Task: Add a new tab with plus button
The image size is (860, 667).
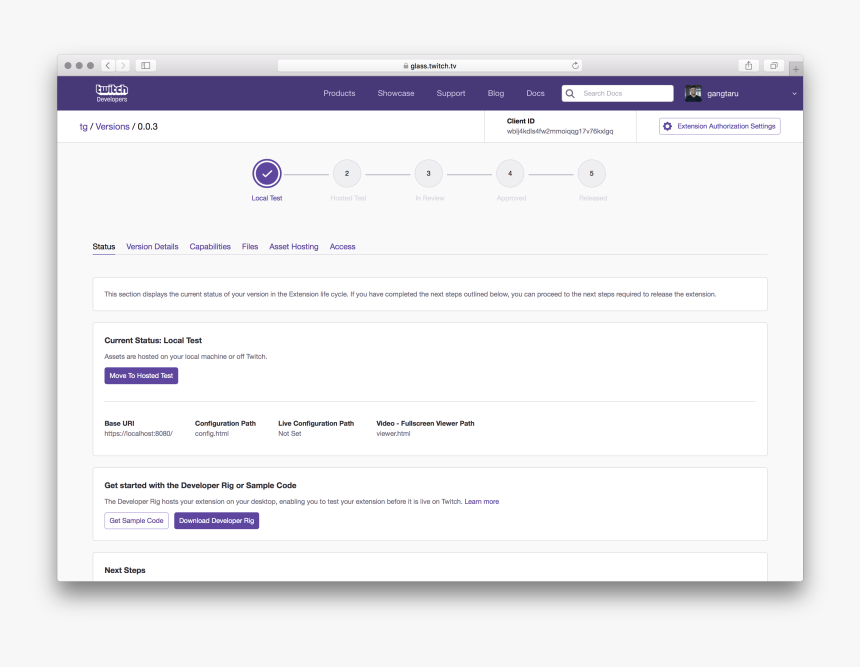Action: coord(796,69)
